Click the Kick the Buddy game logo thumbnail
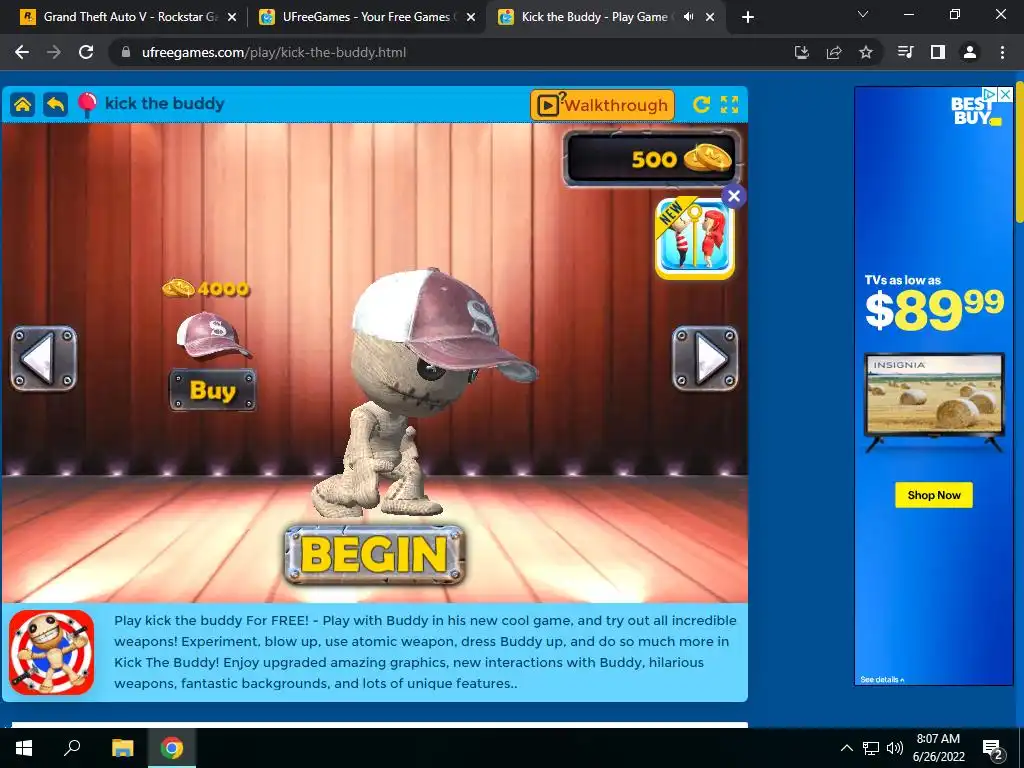1024x768 pixels. click(52, 652)
